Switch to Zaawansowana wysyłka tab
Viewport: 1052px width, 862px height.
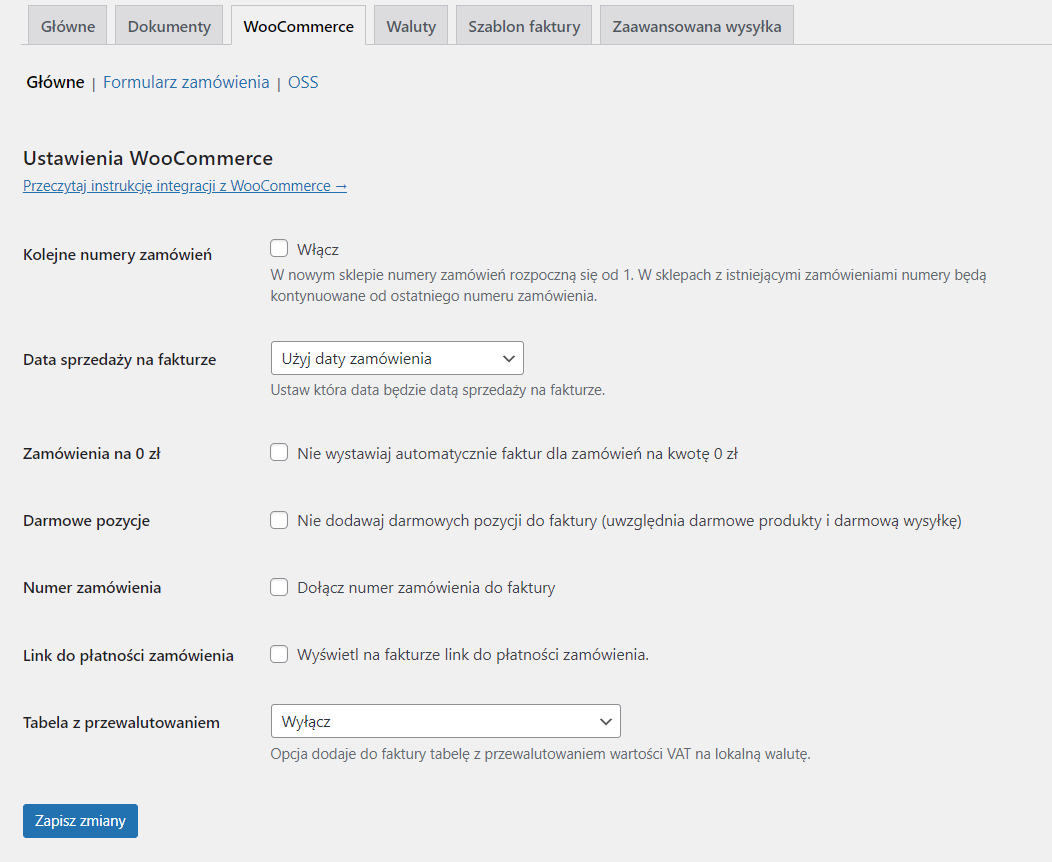(696, 26)
